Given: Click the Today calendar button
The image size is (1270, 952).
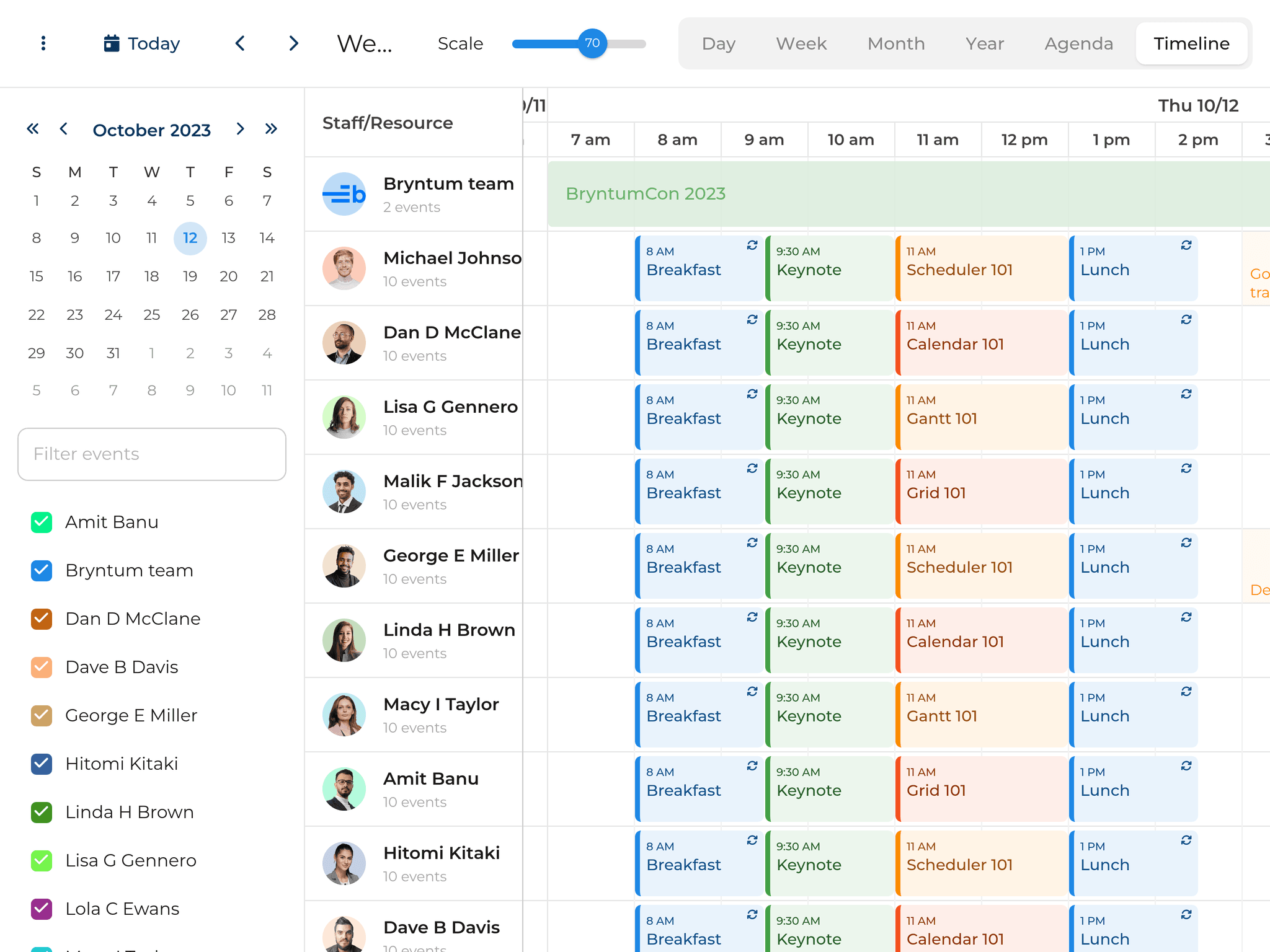Looking at the screenshot, I should click(x=142, y=43).
